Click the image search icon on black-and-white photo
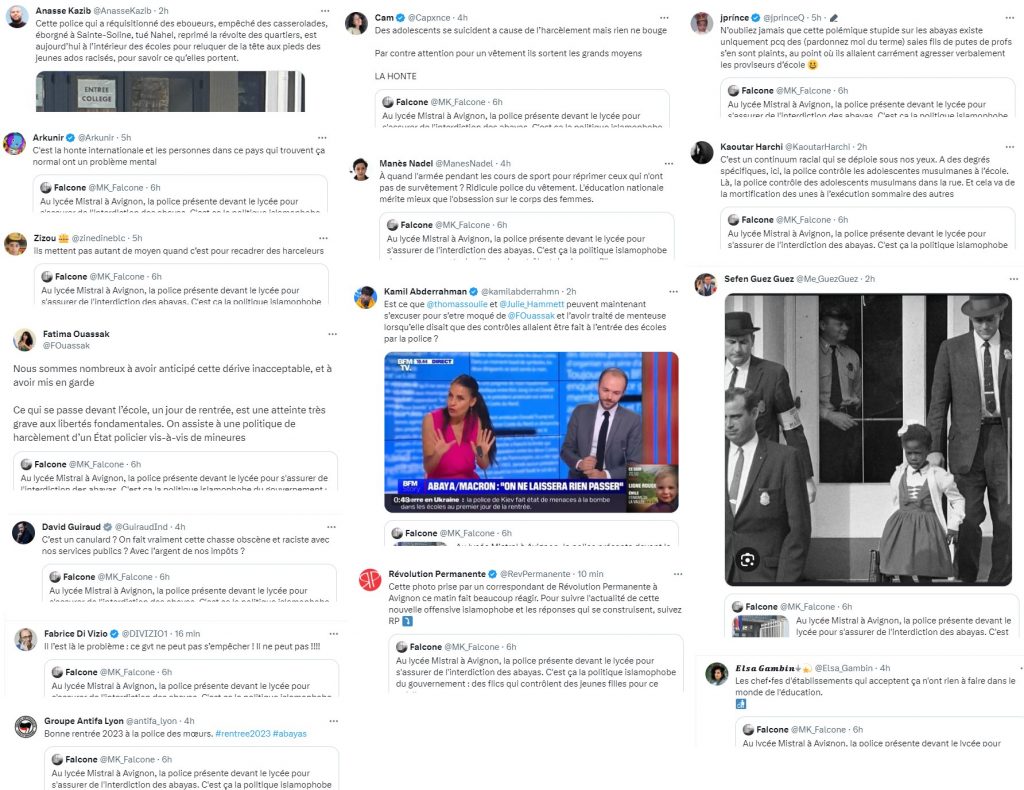The image size is (1024, 790). pos(748,560)
